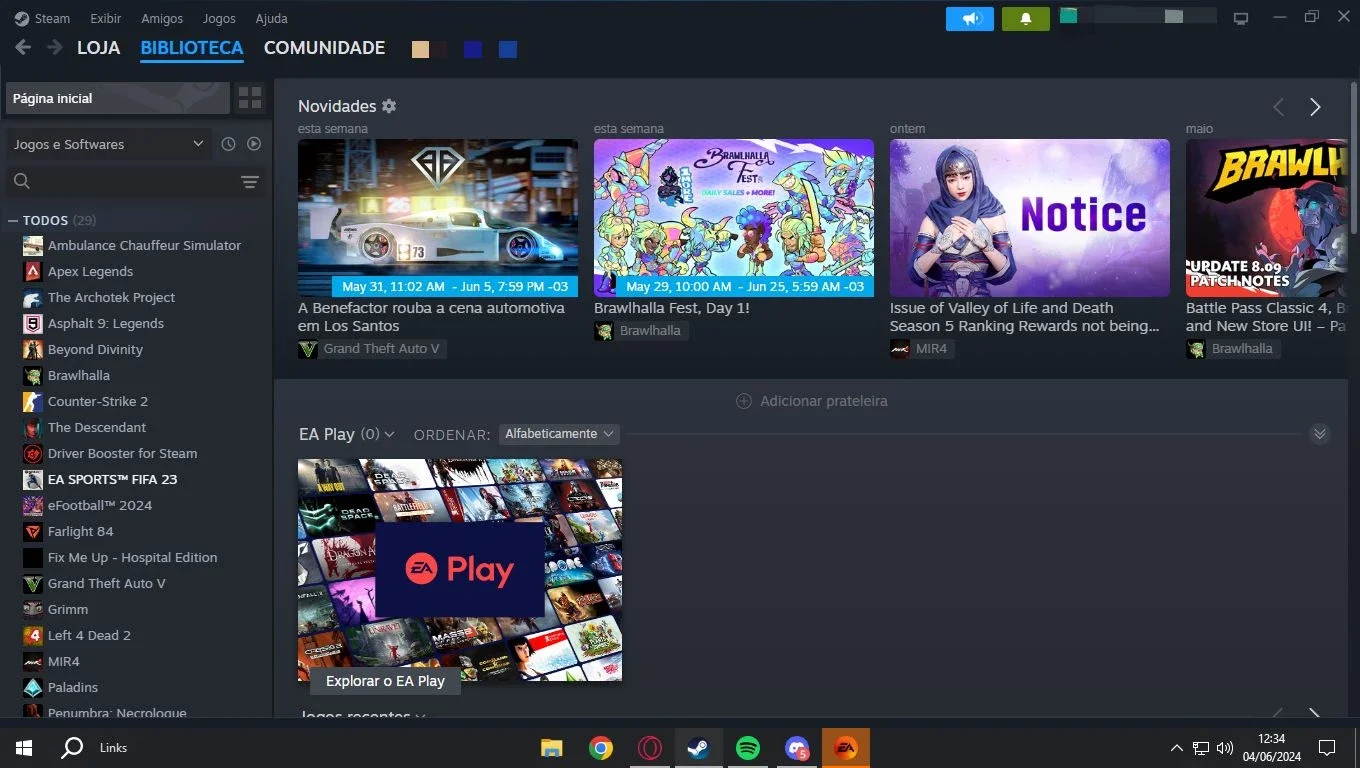Open the Alfabeticamente sort dropdown
The height and width of the screenshot is (768, 1360).
click(x=559, y=434)
